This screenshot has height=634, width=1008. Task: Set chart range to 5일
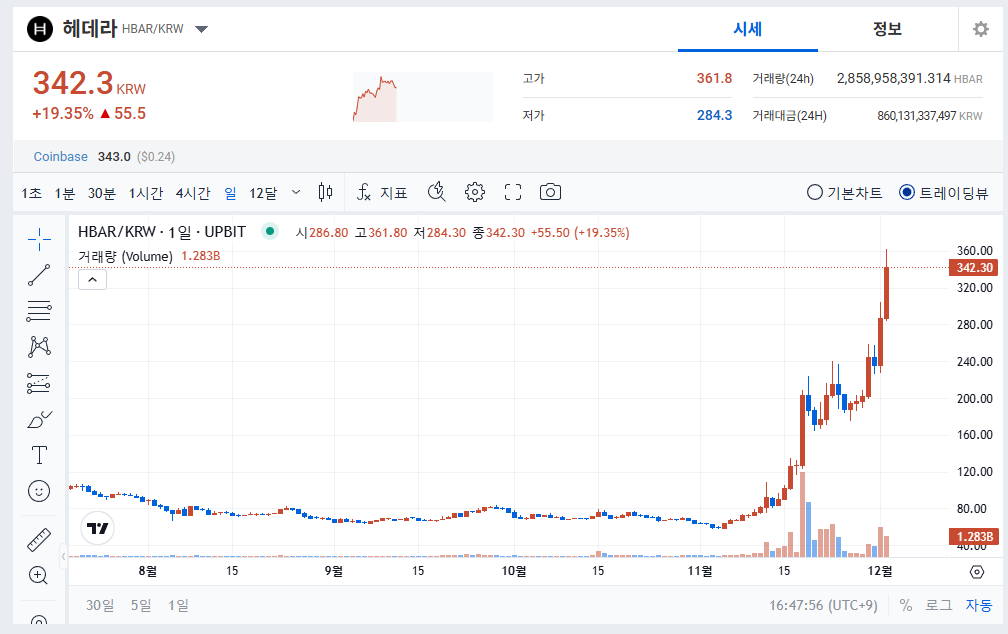pyautogui.click(x=141, y=605)
